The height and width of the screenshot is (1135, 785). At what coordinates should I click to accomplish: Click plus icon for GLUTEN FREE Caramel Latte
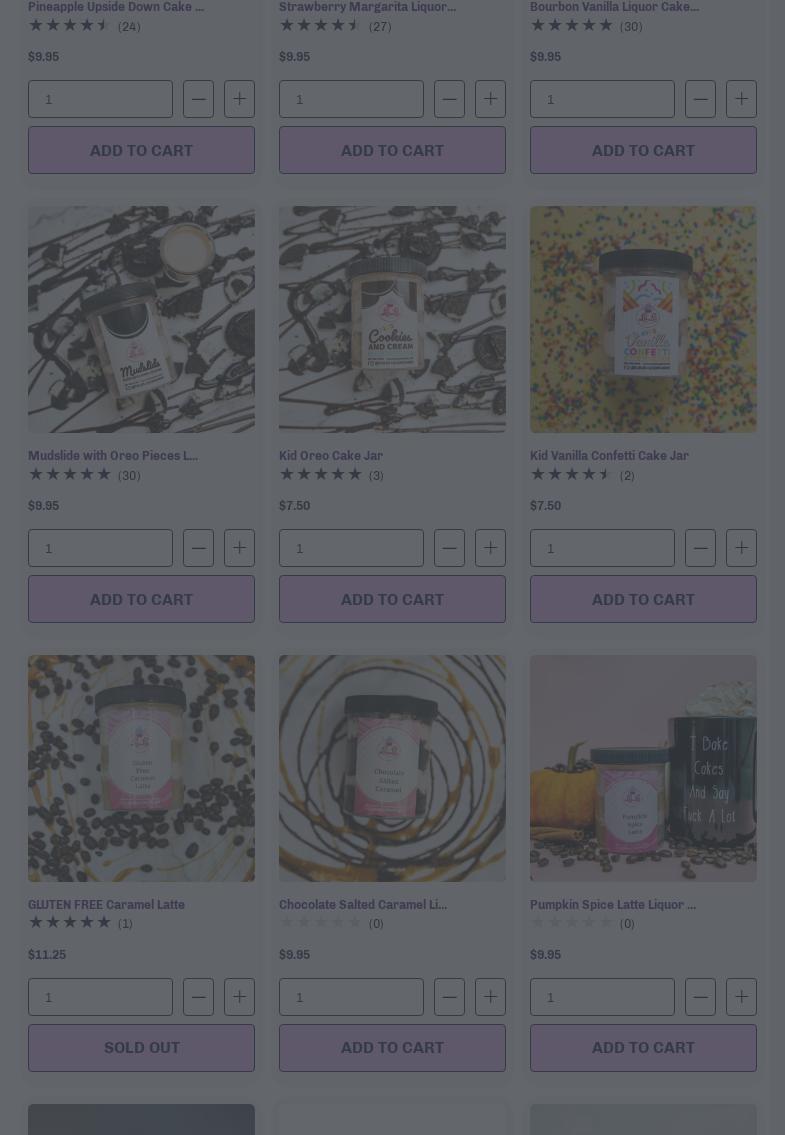click(239, 997)
